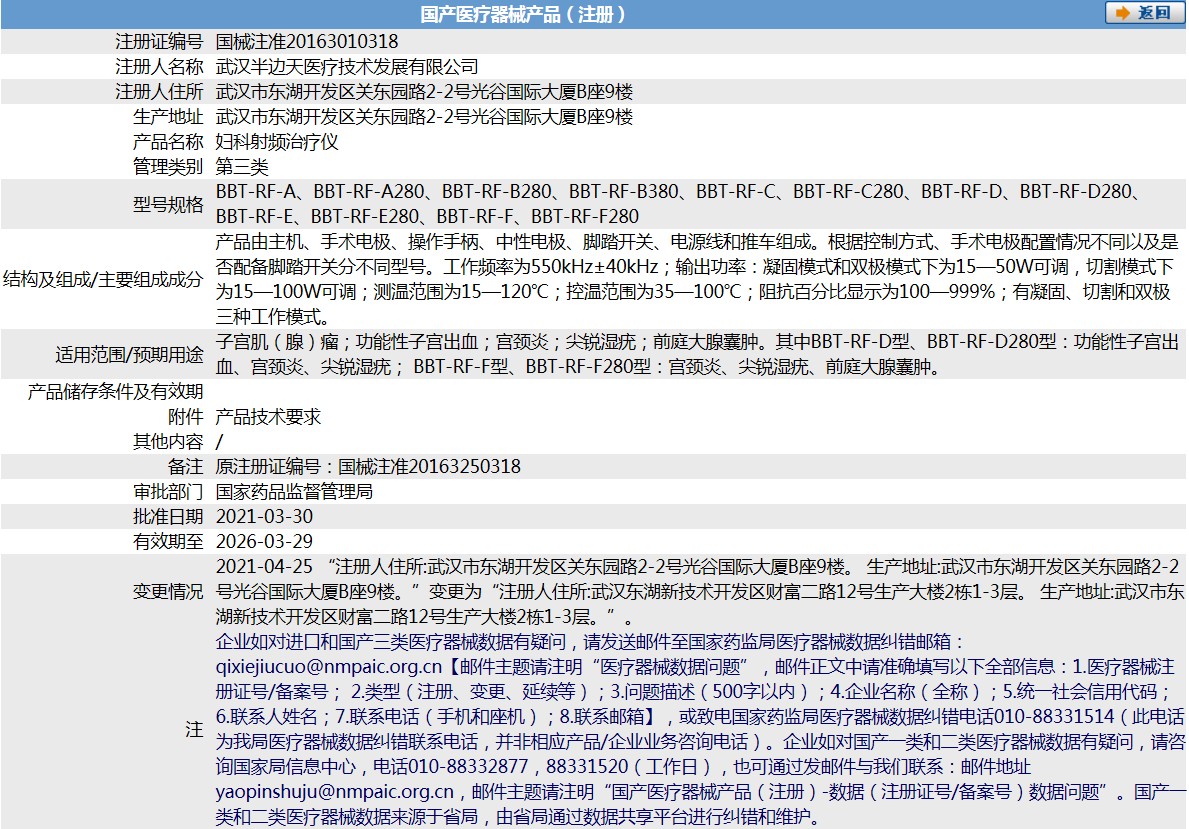Viewport: 1189px width, 829px height.
Task: Click the 产品名称 label
Action: point(168,142)
